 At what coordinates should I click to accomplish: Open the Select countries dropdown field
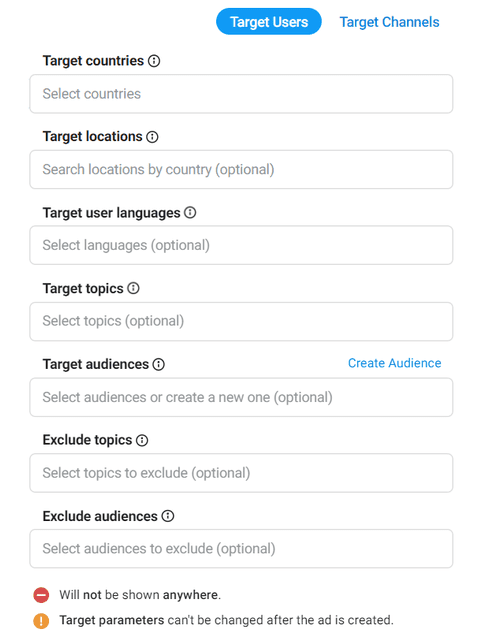pyautogui.click(x=241, y=94)
